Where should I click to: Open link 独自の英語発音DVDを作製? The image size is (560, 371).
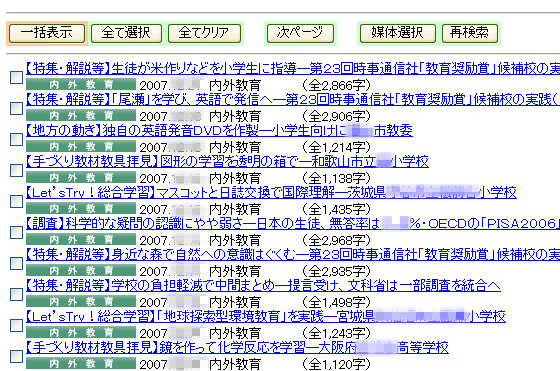coord(219,130)
